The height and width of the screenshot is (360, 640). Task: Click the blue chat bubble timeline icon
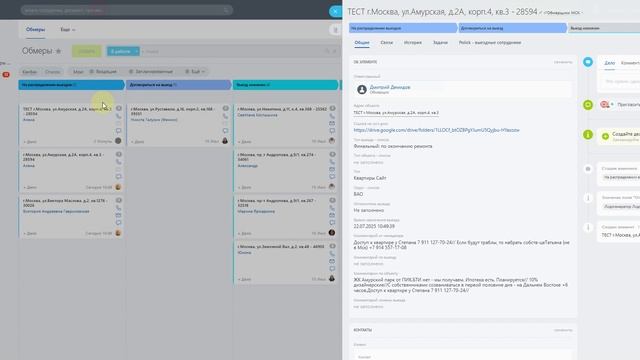[588, 62]
